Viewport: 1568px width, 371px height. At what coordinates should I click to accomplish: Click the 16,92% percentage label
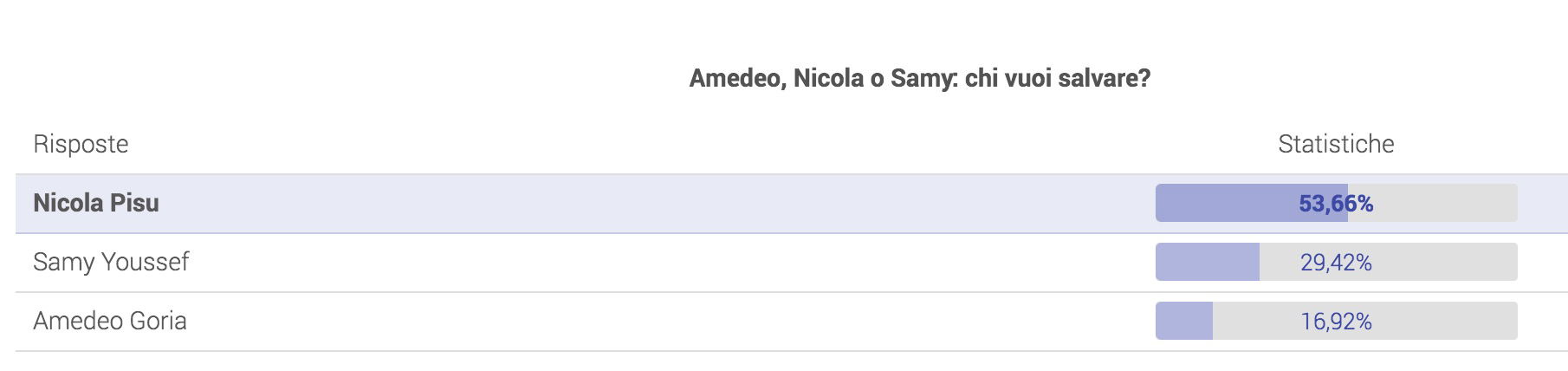(1336, 322)
